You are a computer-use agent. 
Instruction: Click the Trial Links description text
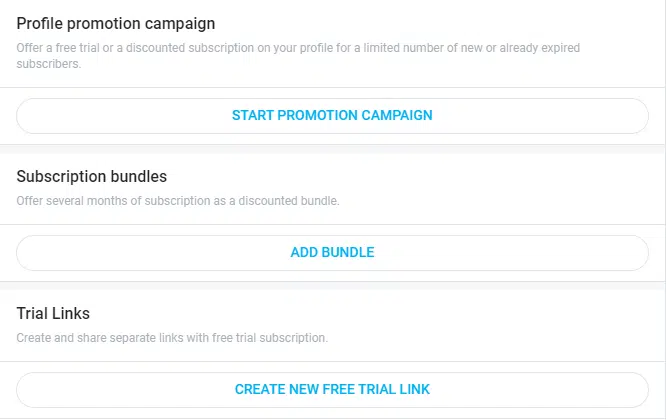pyautogui.click(x=172, y=337)
